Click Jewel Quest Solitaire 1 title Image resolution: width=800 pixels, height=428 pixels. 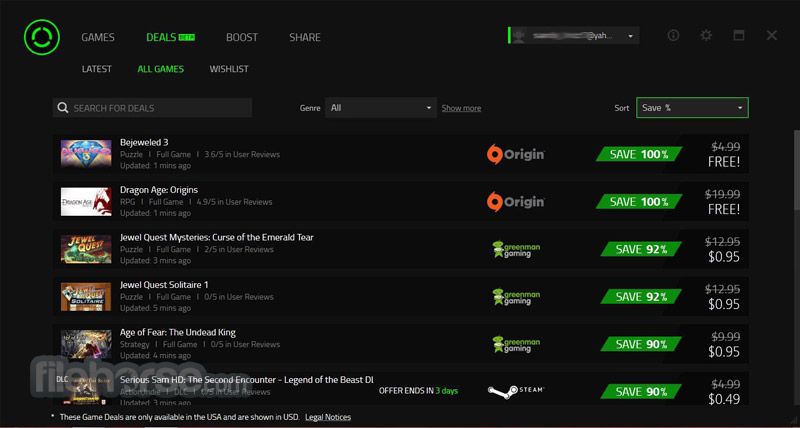[x=164, y=285]
